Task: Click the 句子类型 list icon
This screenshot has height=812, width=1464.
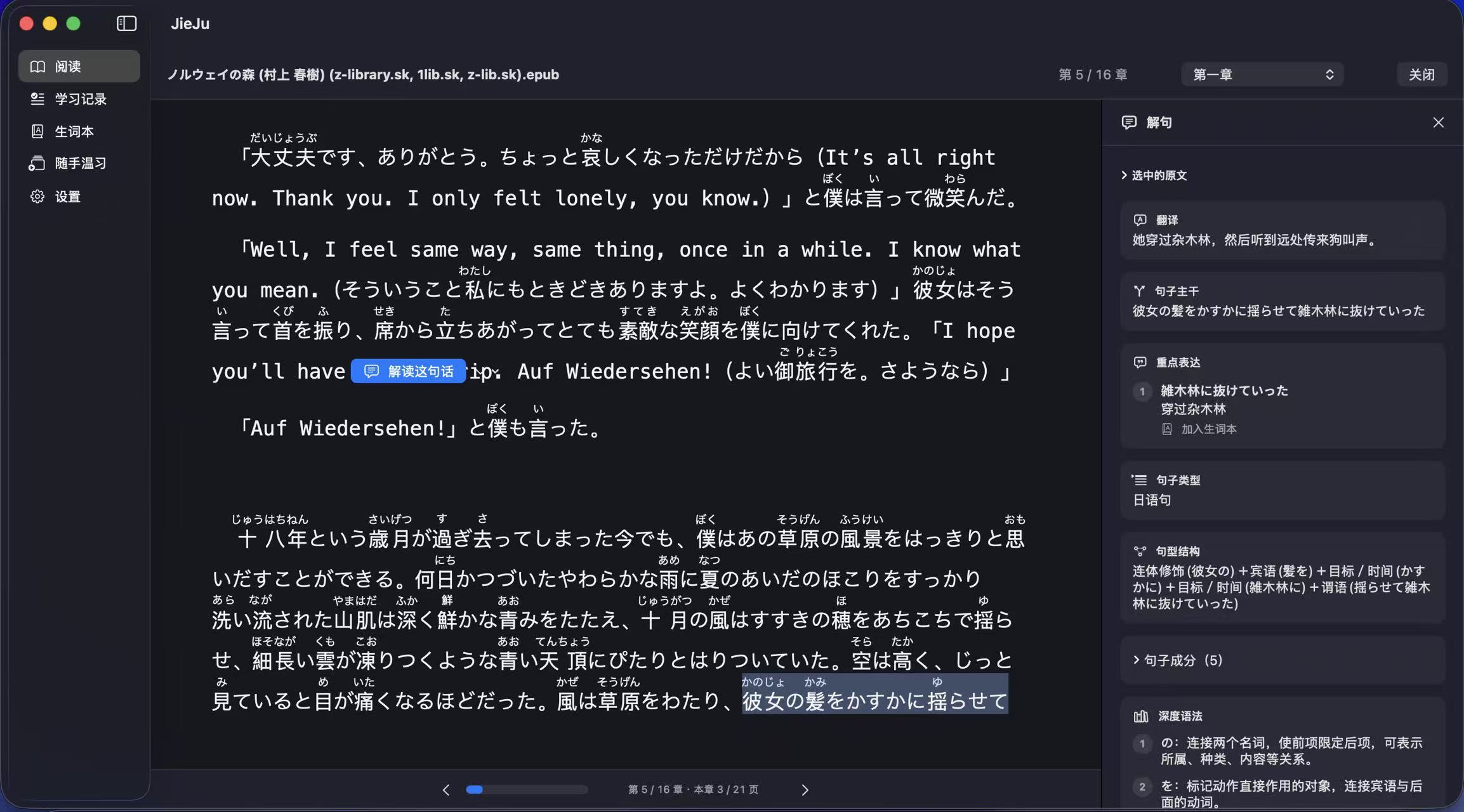Action: tap(1140, 480)
